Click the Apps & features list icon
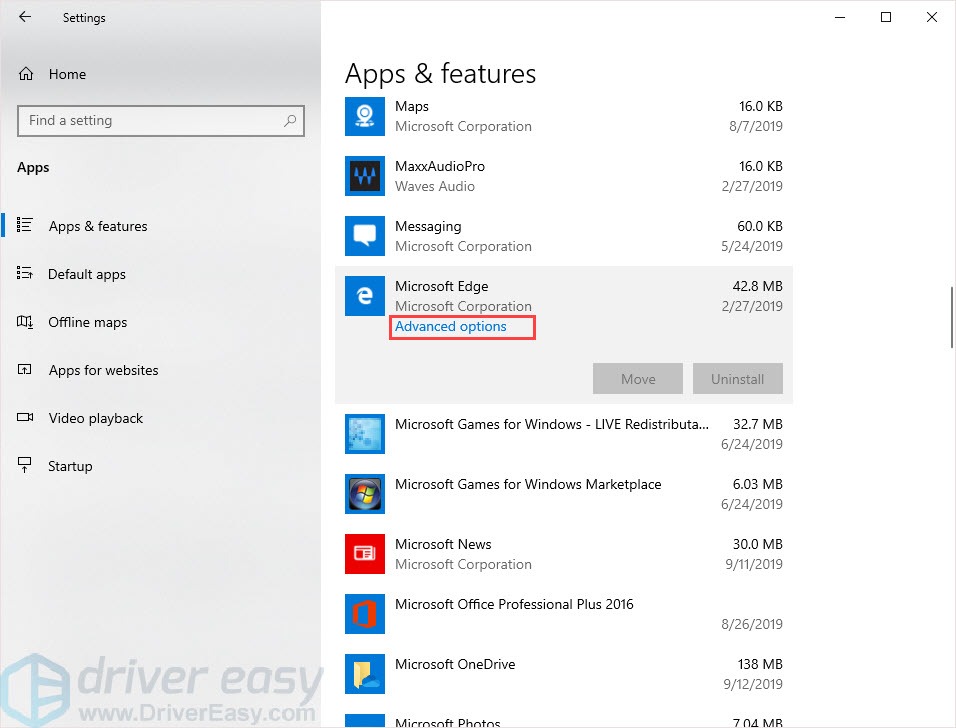The width and height of the screenshot is (956, 728). (x=24, y=225)
